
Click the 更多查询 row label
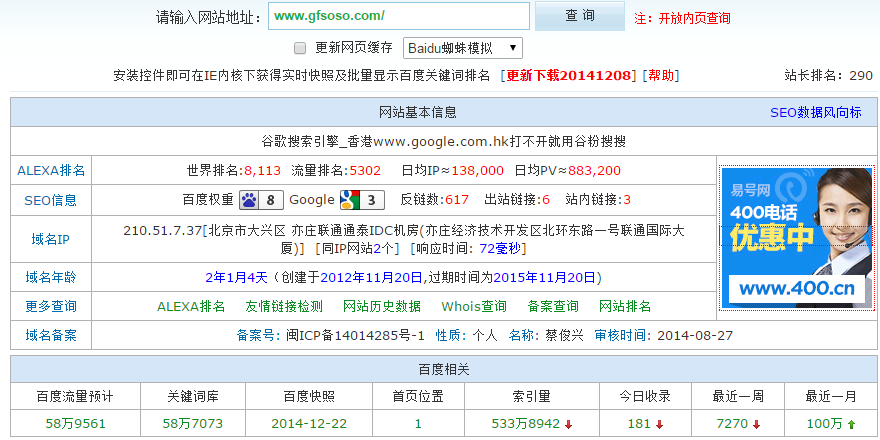click(51, 306)
